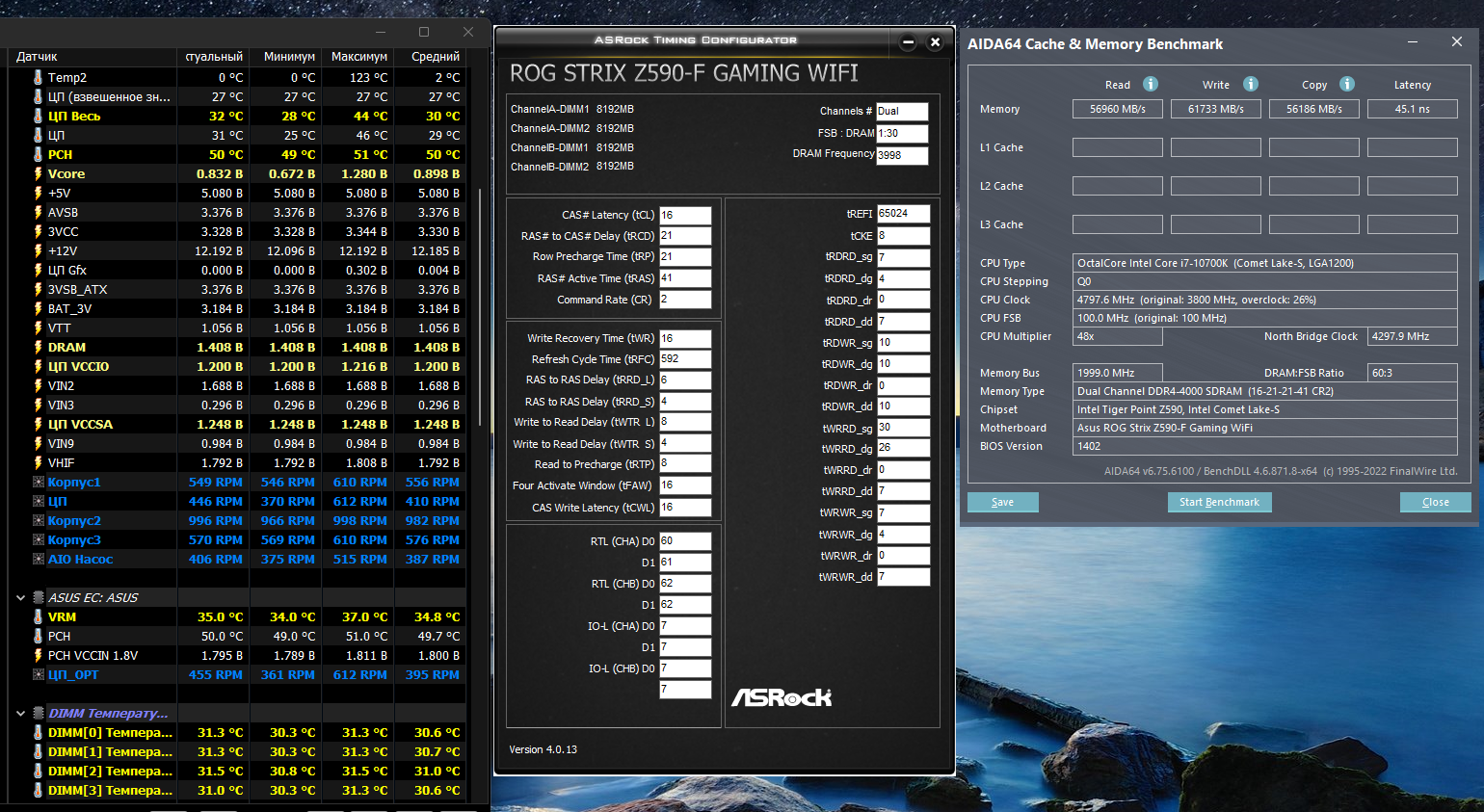1484x812 pixels.
Task: Select the AIO Насос row label
Action: pyautogui.click(x=80, y=559)
